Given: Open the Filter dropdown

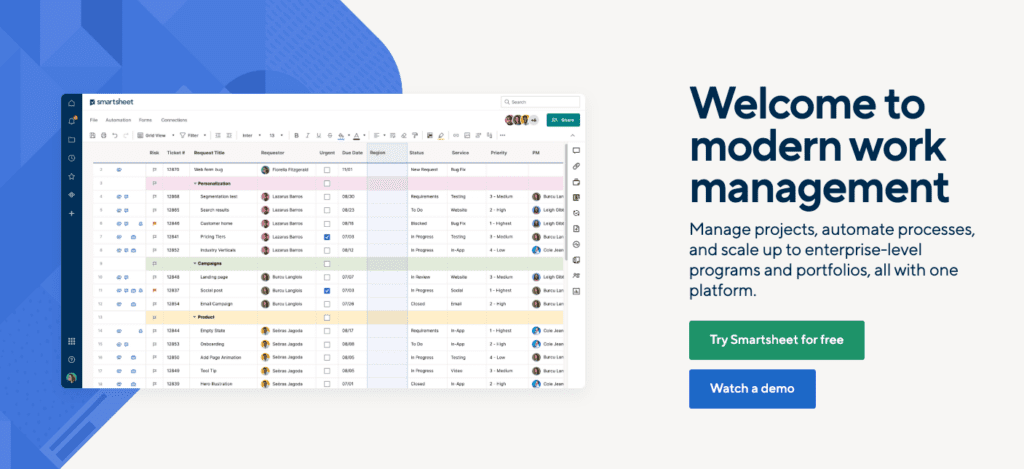Looking at the screenshot, I should pos(193,135).
